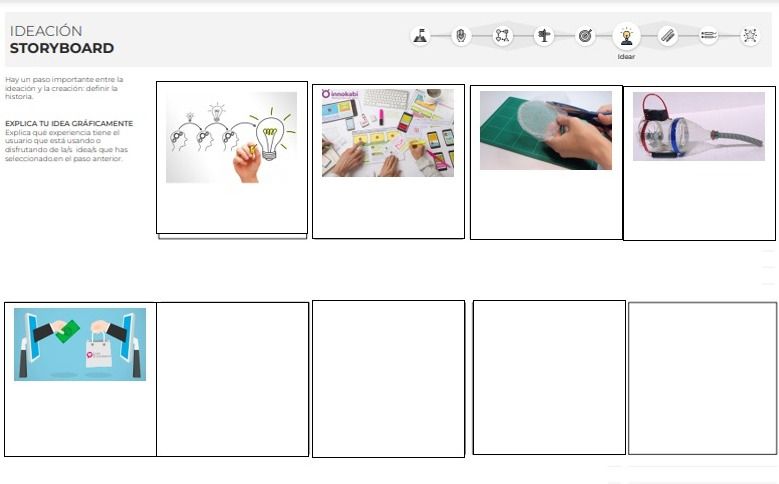This screenshot has height=484, width=779.
Task: Select the innokabi wireframe prototyping image
Action: tap(388, 133)
